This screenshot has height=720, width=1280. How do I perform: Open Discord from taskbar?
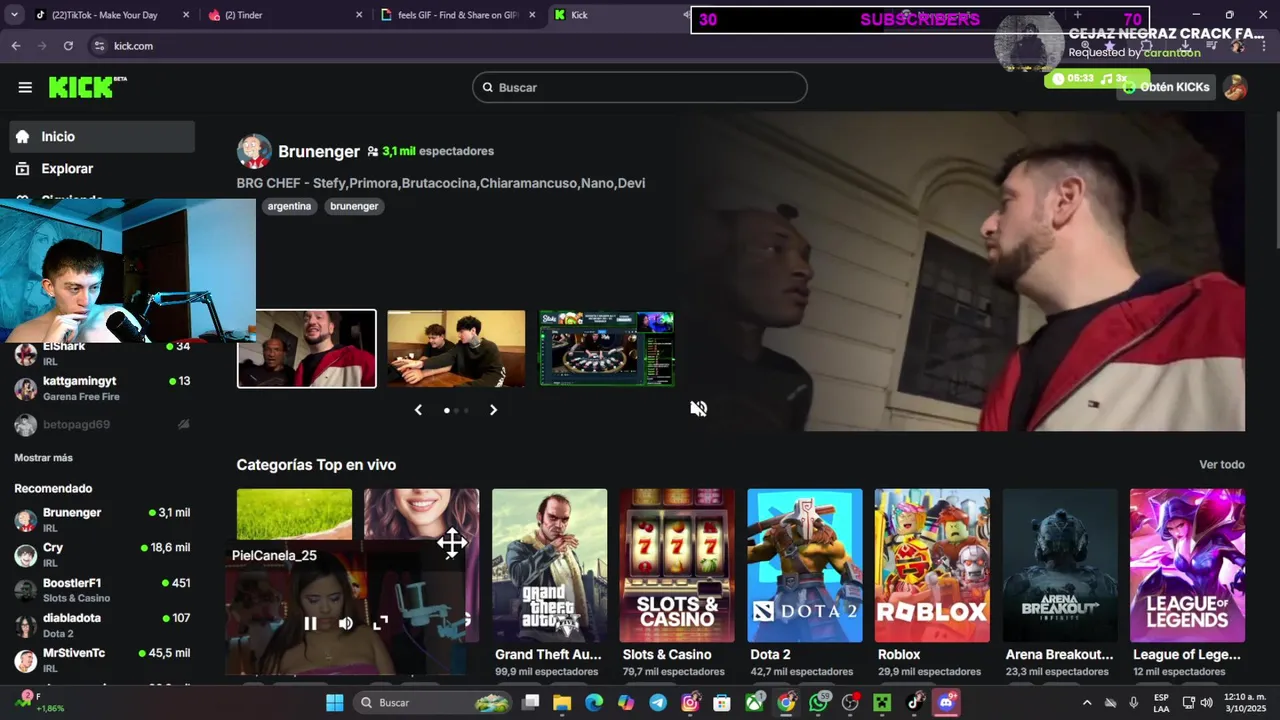pyautogui.click(x=946, y=703)
